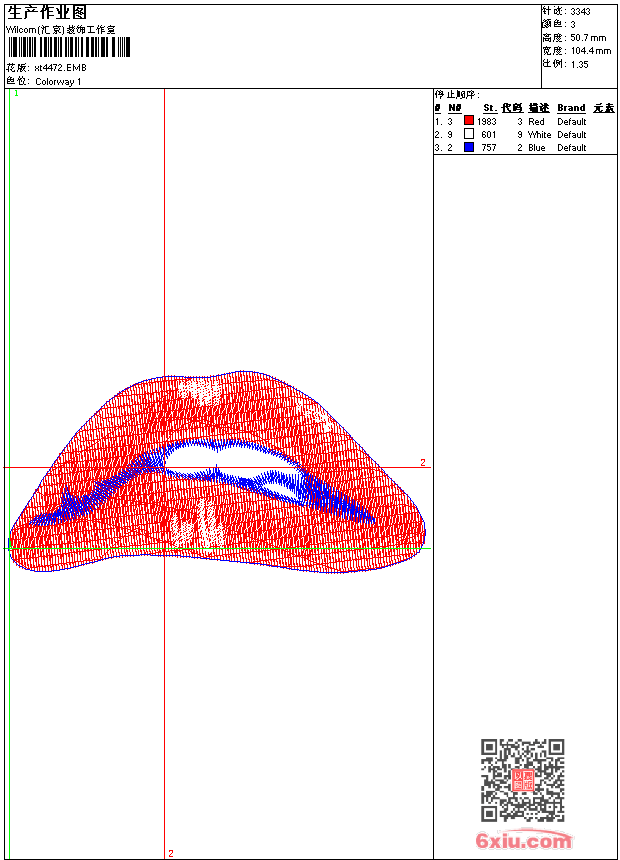The width and height of the screenshot is (620, 860).
Task: Open the 6xiu.com watermark link
Action: [x=523, y=841]
